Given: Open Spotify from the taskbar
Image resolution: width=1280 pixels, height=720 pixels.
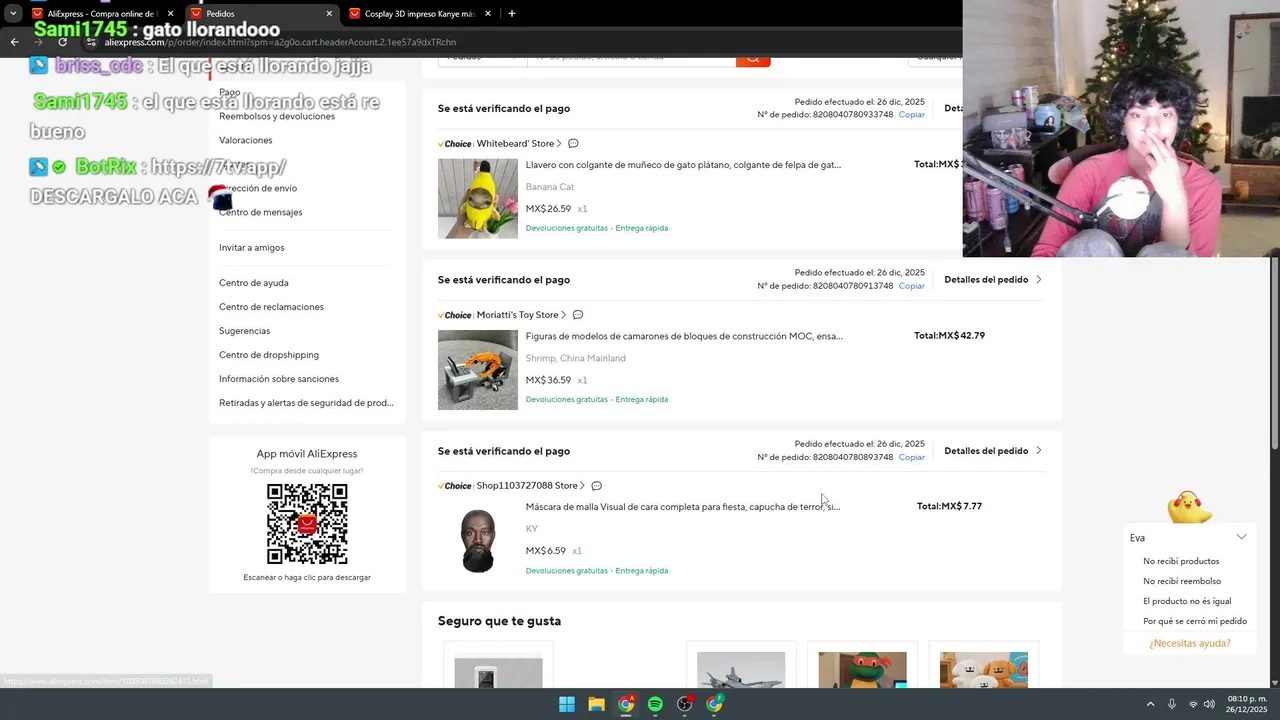Looking at the screenshot, I should point(655,704).
